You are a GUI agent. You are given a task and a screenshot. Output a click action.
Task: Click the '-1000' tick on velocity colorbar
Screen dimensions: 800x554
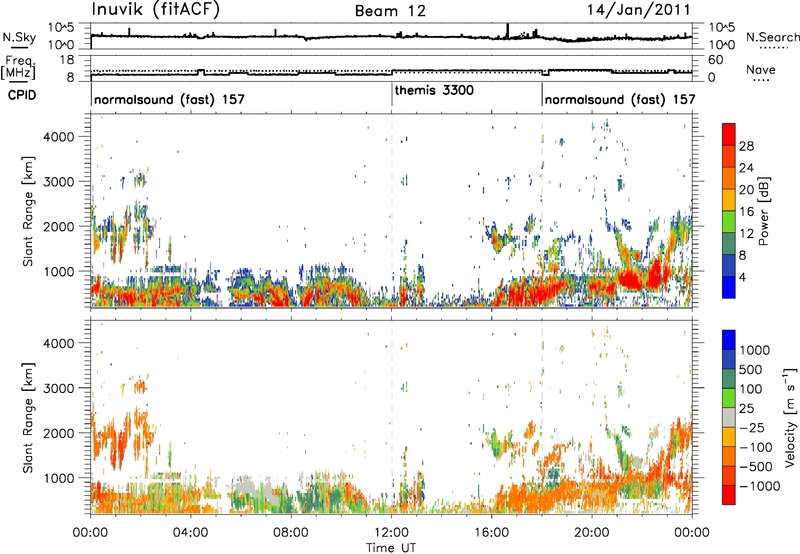point(759,486)
